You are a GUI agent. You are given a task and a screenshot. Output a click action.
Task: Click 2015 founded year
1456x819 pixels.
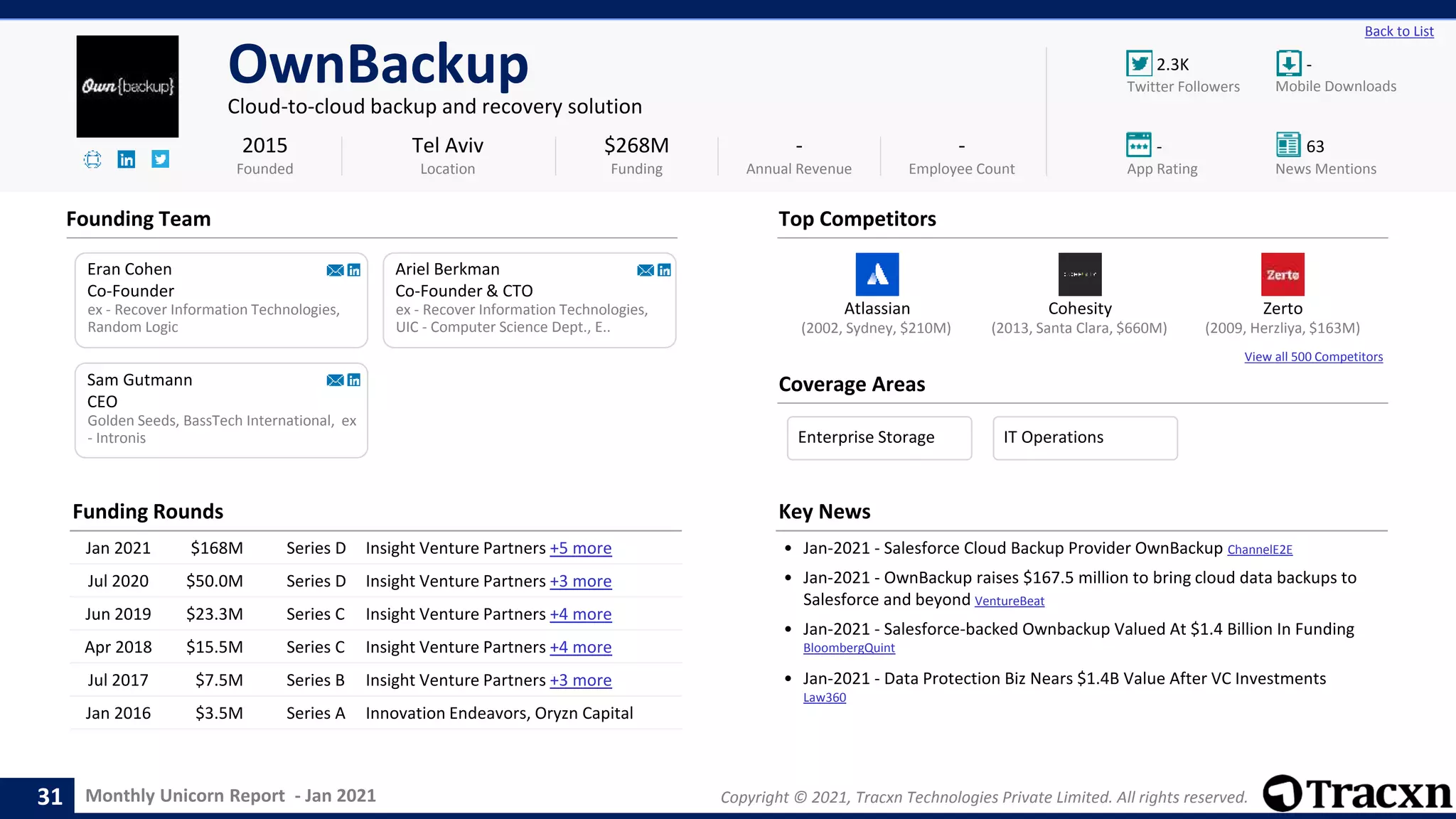(x=264, y=146)
